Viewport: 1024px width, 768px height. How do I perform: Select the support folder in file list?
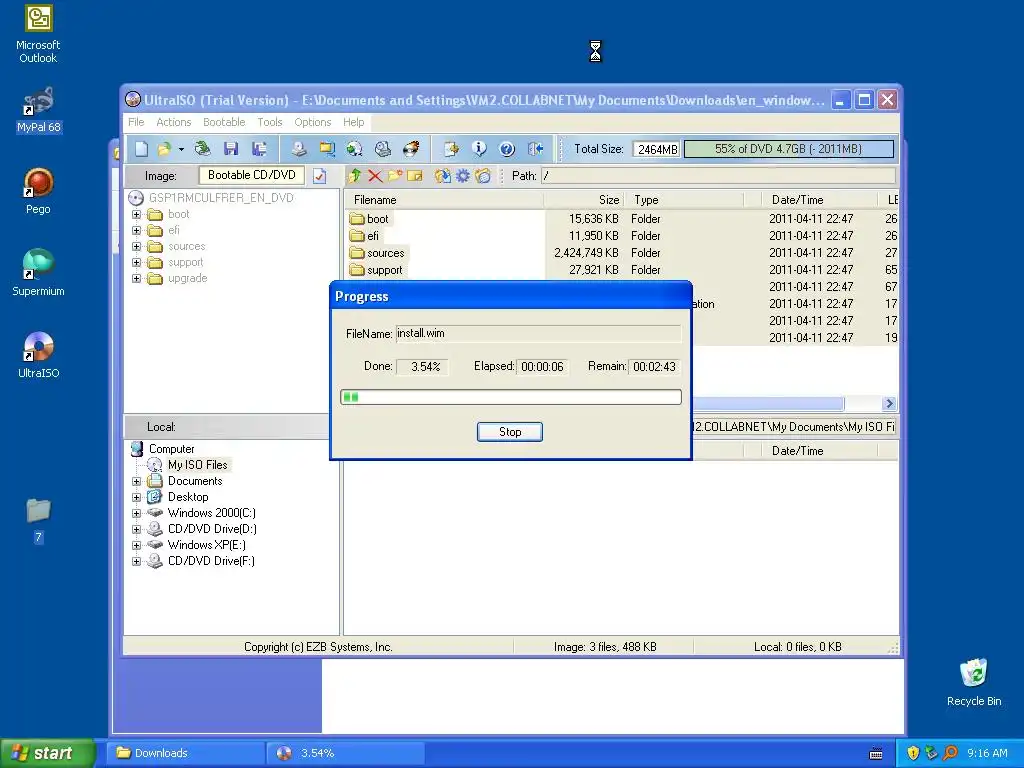point(376,270)
